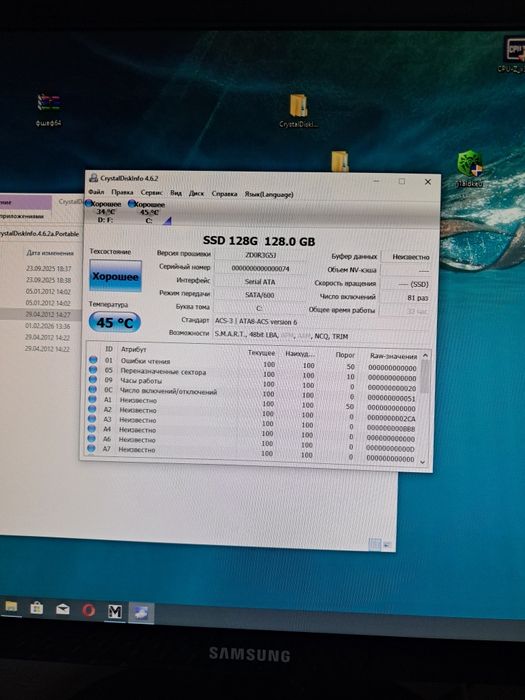Open the Диск menu

pyautogui.click(x=196, y=193)
